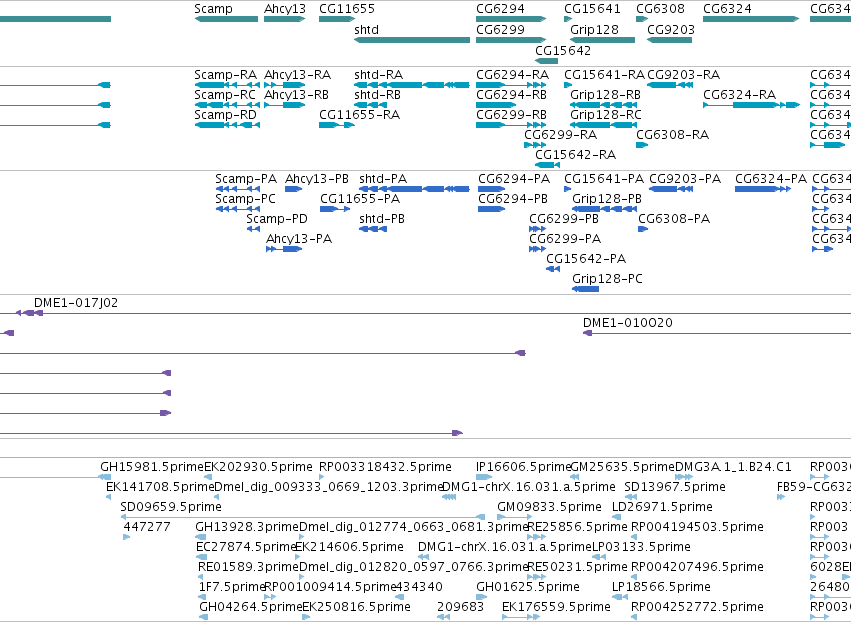
Task: Select EST label GM09833.5prime
Action: click(549, 507)
